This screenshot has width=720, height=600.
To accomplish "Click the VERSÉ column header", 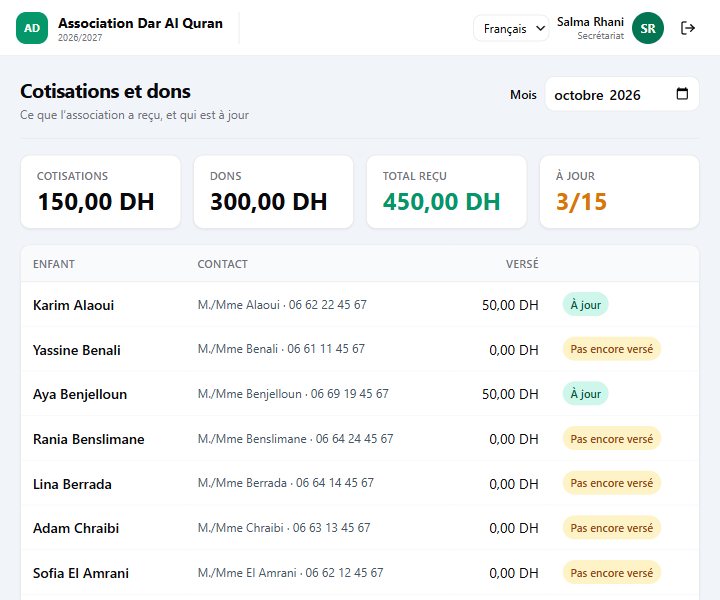I will (522, 264).
